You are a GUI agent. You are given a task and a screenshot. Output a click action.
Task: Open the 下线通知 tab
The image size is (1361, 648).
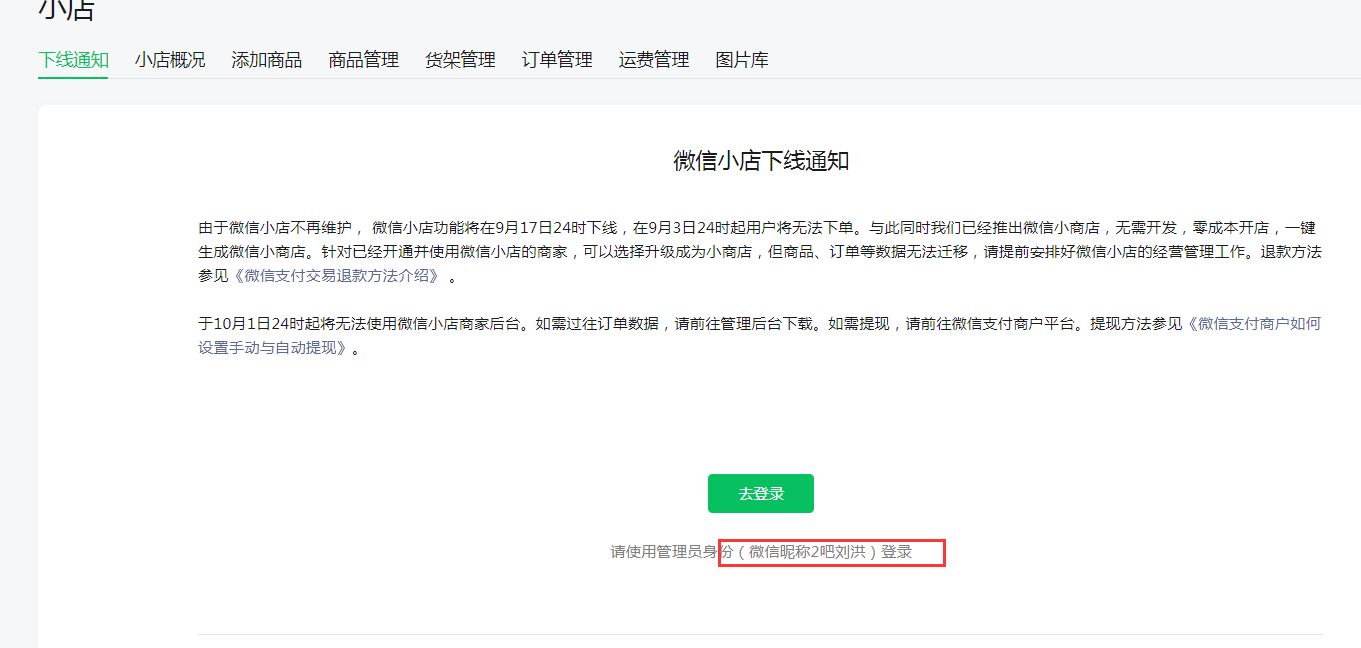tap(73, 60)
